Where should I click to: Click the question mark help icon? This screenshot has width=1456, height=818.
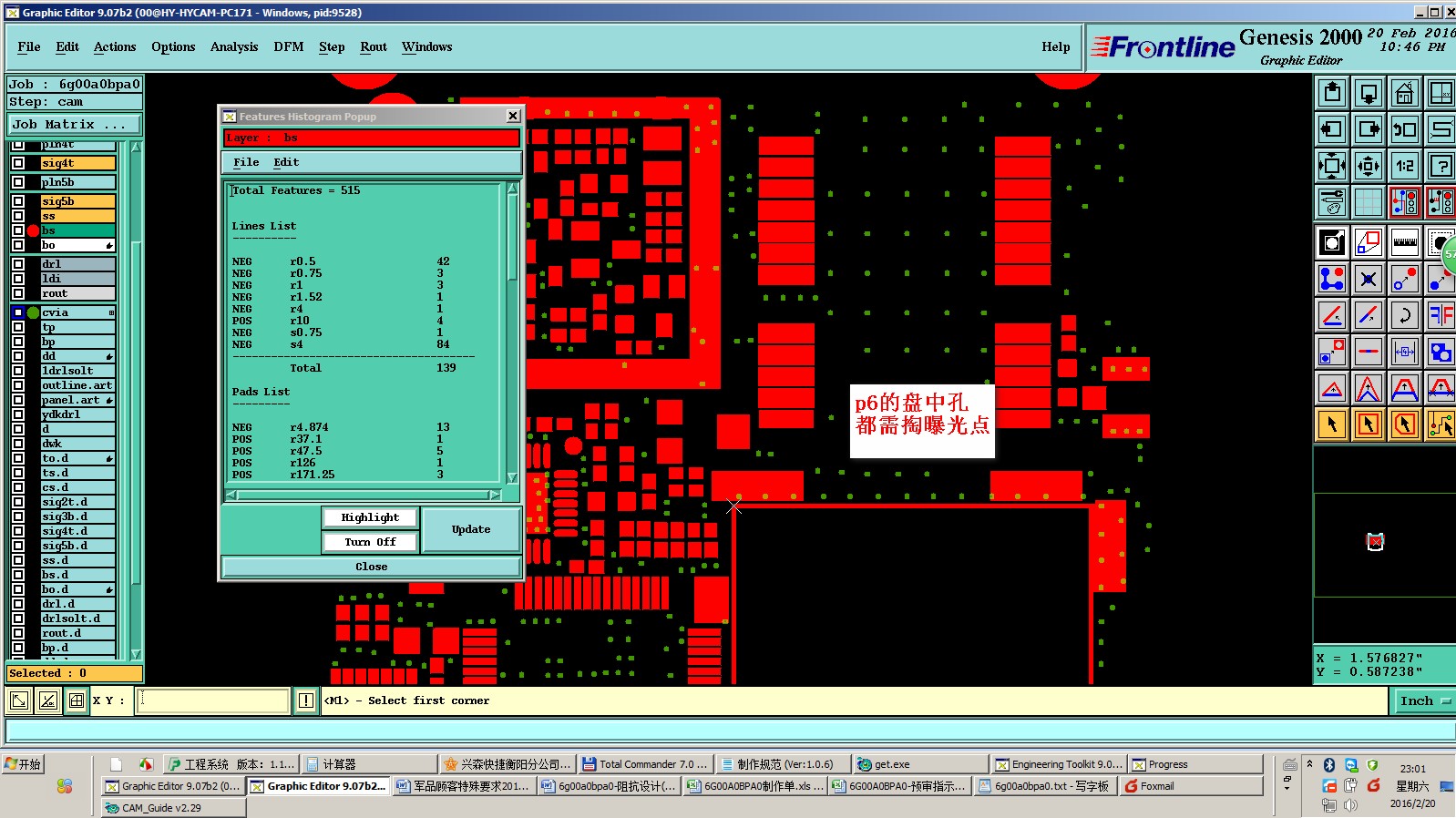coord(1441,166)
